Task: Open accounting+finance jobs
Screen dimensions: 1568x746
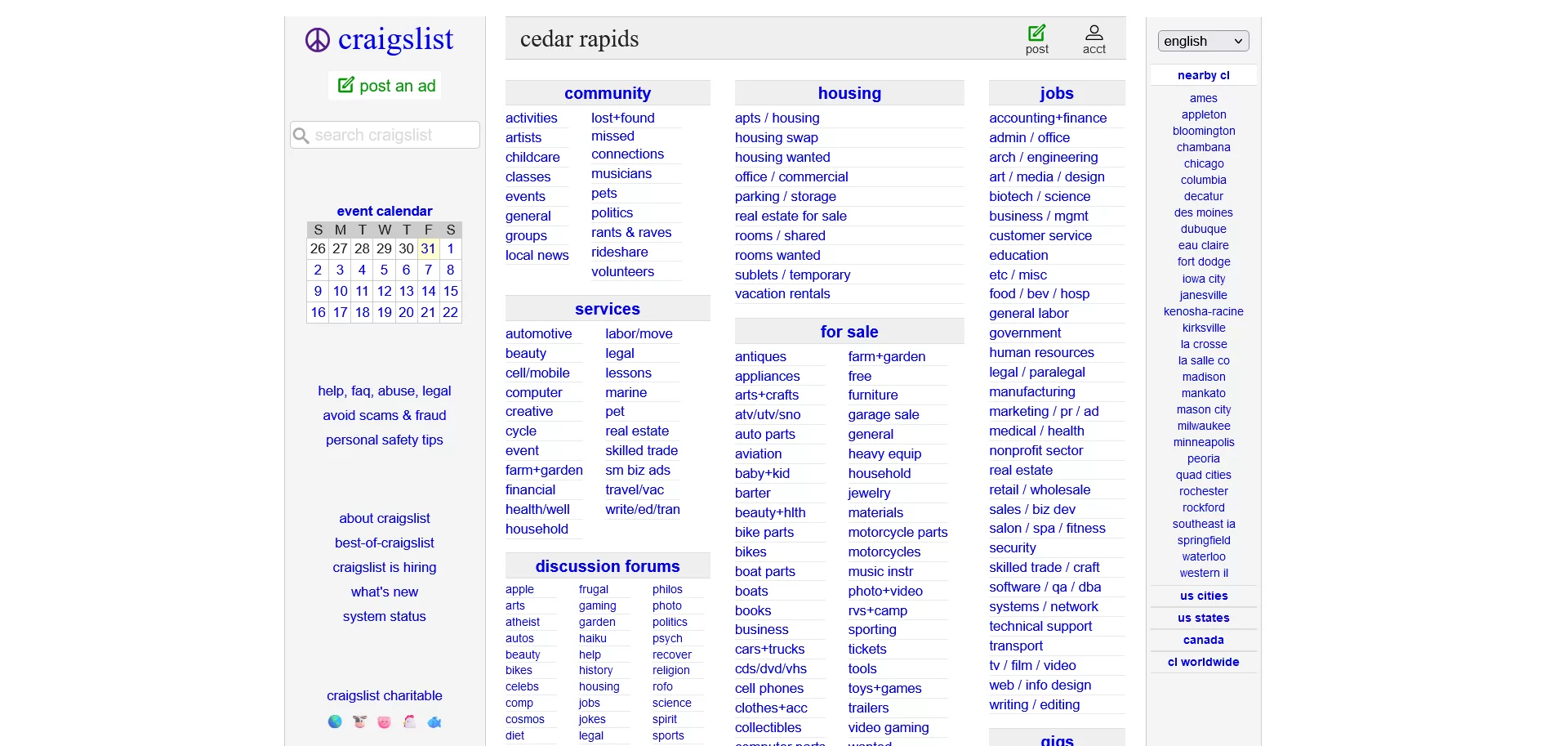Action: (1048, 118)
